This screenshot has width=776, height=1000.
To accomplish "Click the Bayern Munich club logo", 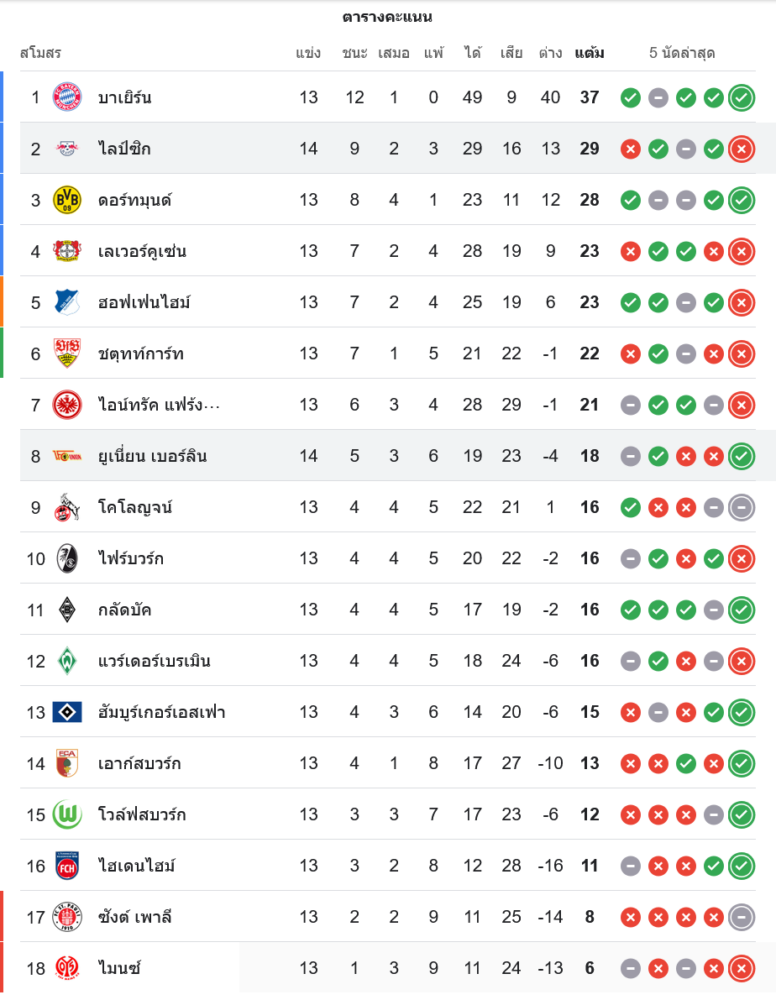I will [x=66, y=97].
